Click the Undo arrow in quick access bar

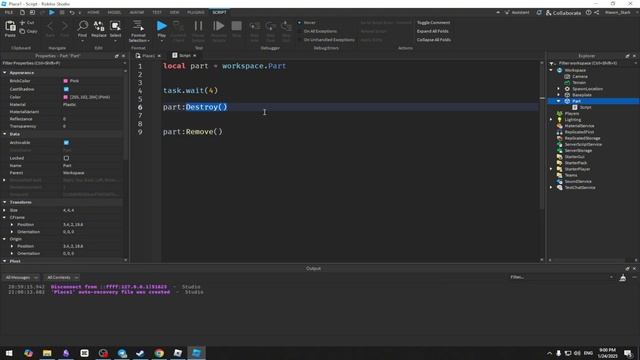coord(72,13)
